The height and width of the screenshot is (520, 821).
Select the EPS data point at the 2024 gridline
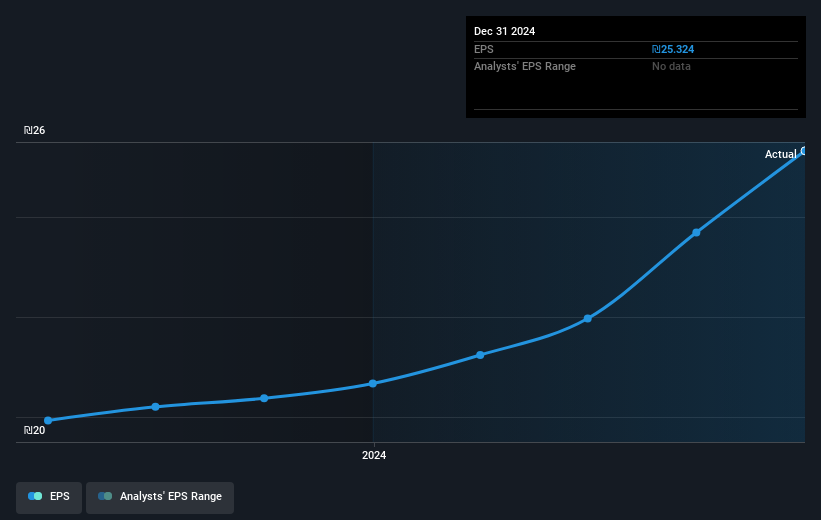pos(373,384)
